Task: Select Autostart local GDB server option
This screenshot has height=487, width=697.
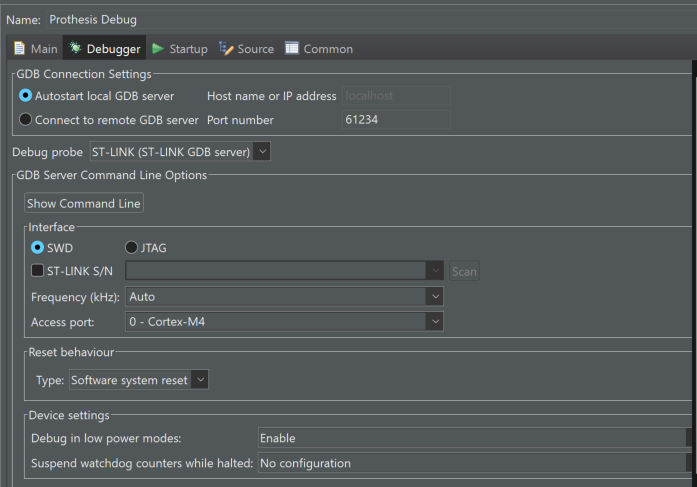Action: 26,96
